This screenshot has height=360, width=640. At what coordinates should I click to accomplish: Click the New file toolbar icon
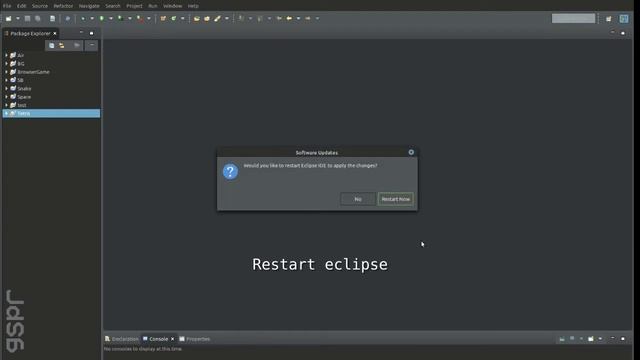[x=9, y=18]
